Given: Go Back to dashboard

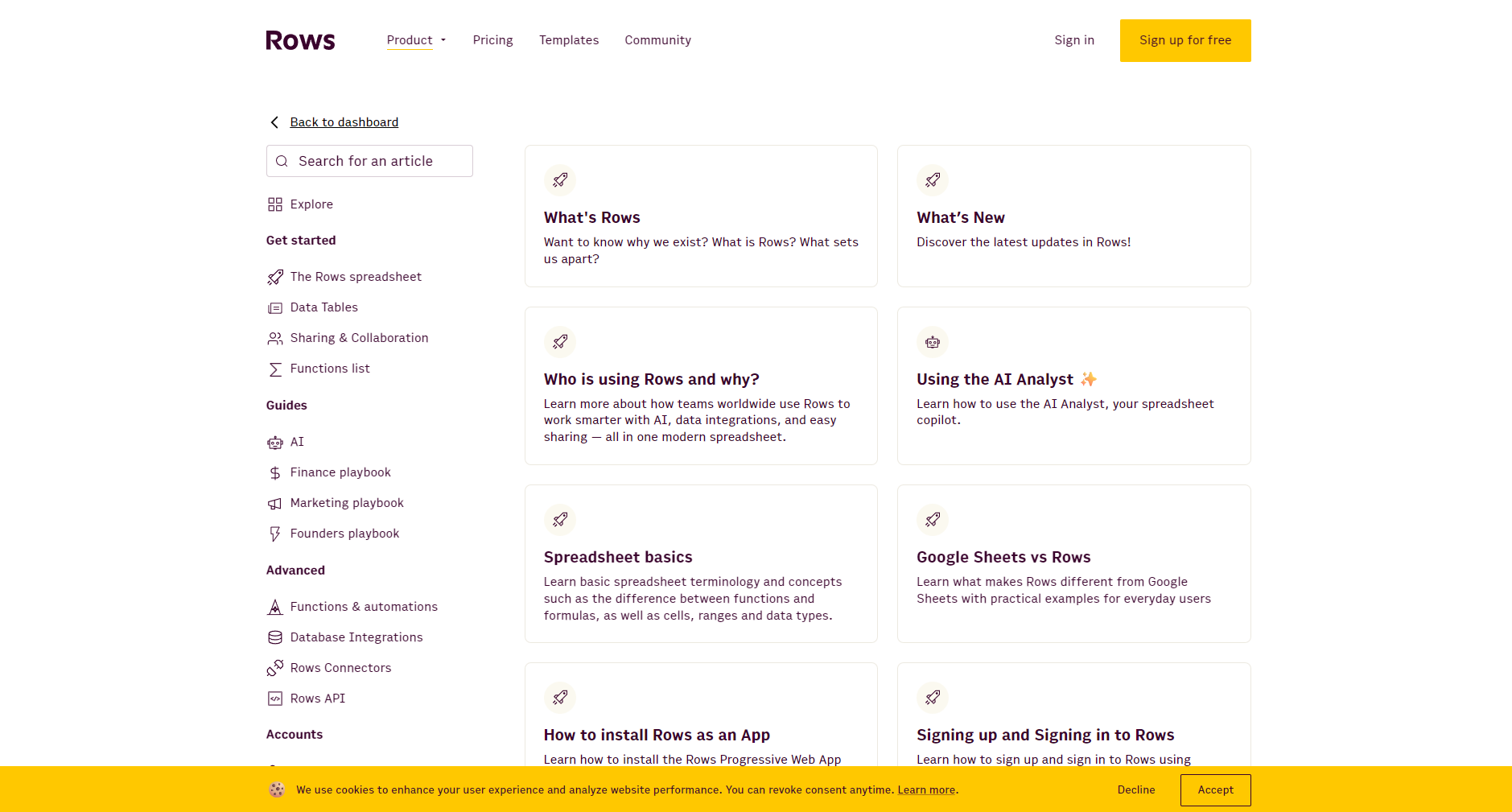Looking at the screenshot, I should [x=344, y=122].
